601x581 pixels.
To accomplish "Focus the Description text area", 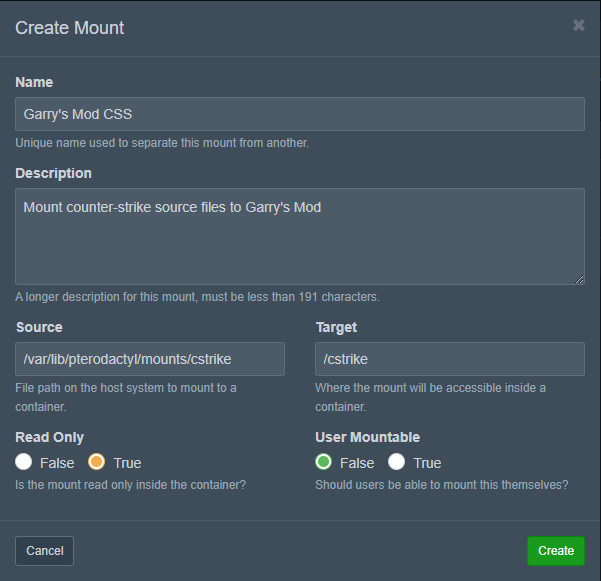I will point(300,236).
